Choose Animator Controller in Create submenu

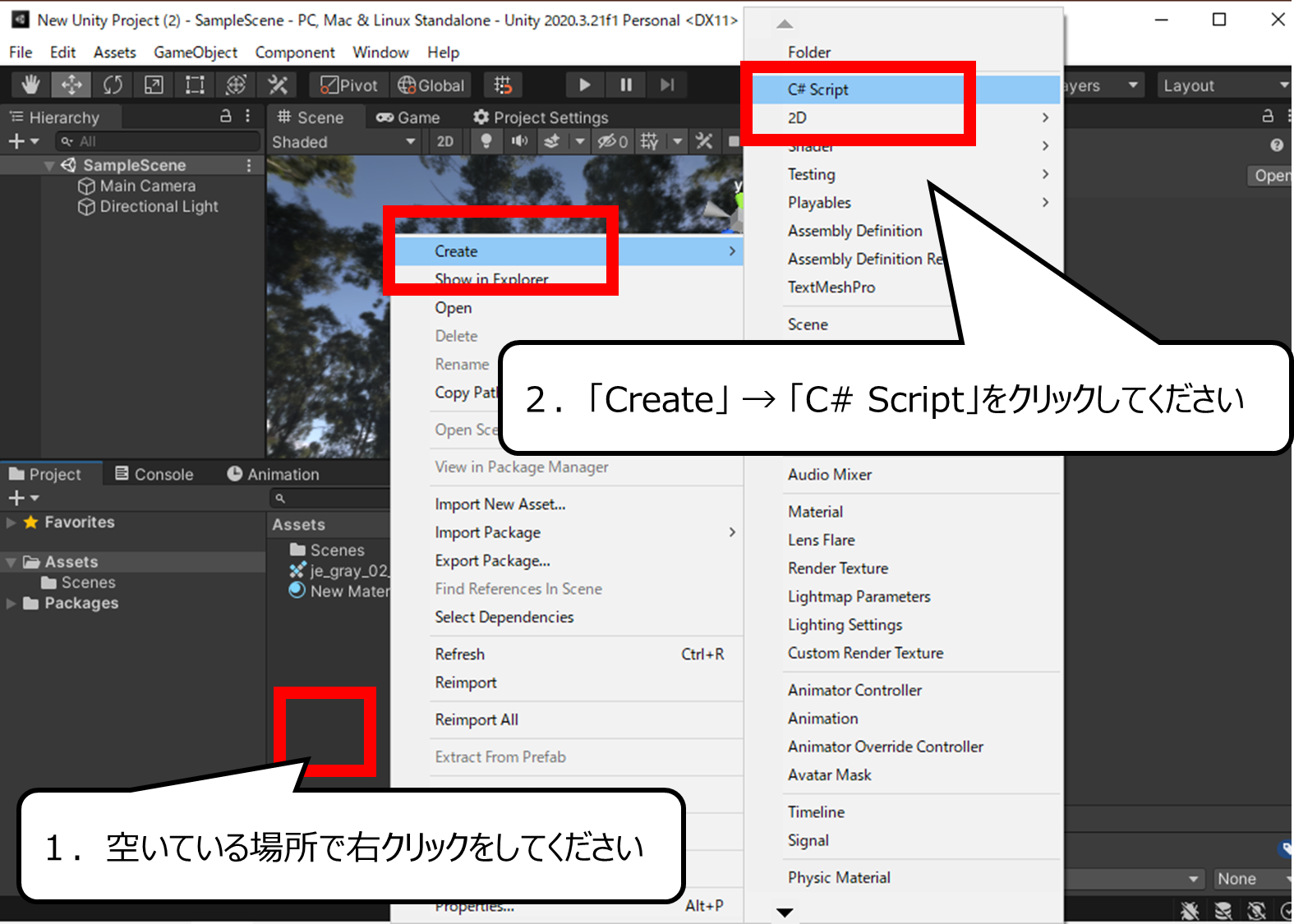click(x=854, y=690)
